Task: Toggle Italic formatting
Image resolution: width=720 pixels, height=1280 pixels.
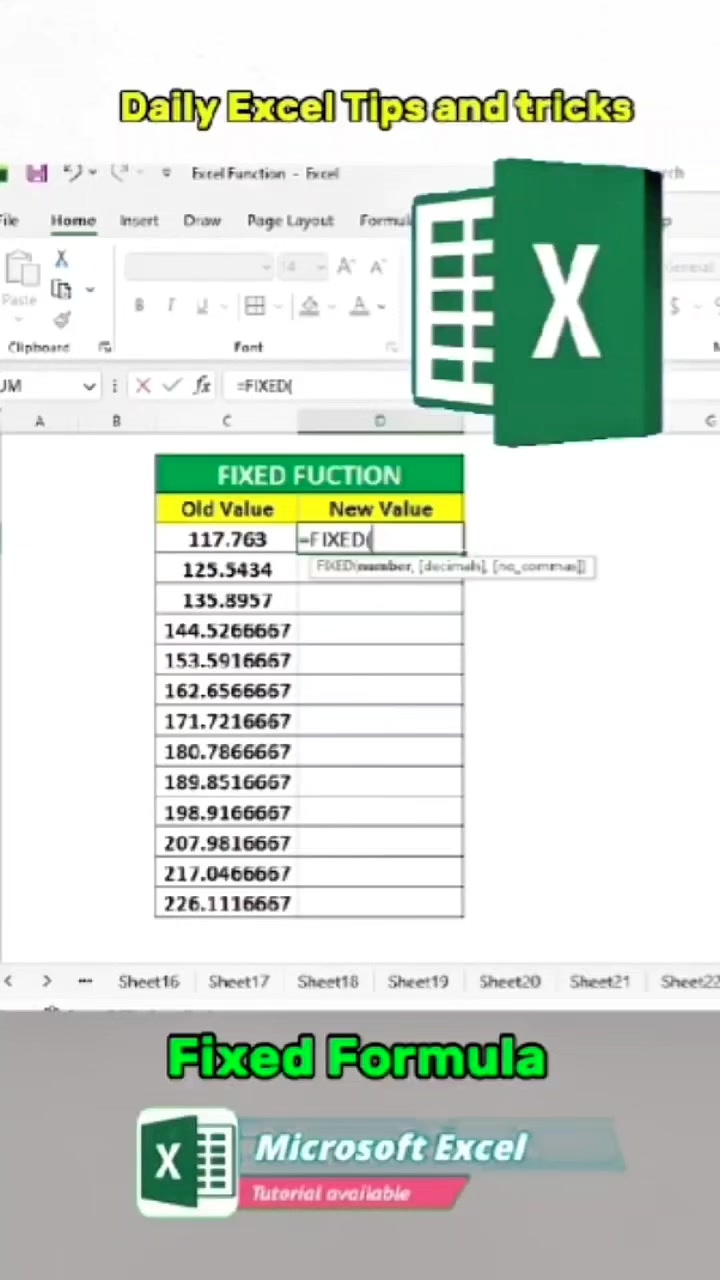Action: click(x=170, y=306)
